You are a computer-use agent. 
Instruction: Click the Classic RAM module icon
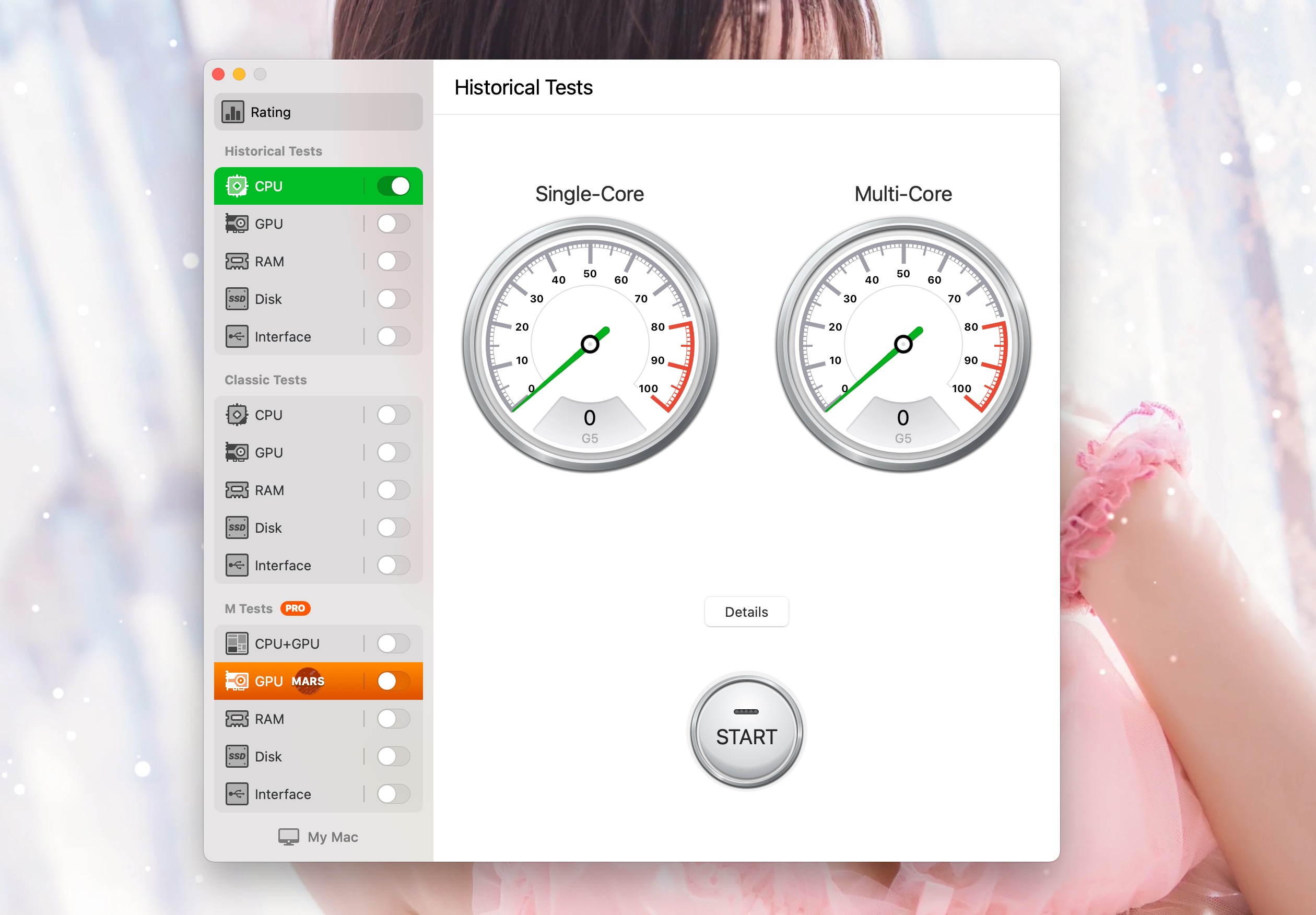click(237, 490)
